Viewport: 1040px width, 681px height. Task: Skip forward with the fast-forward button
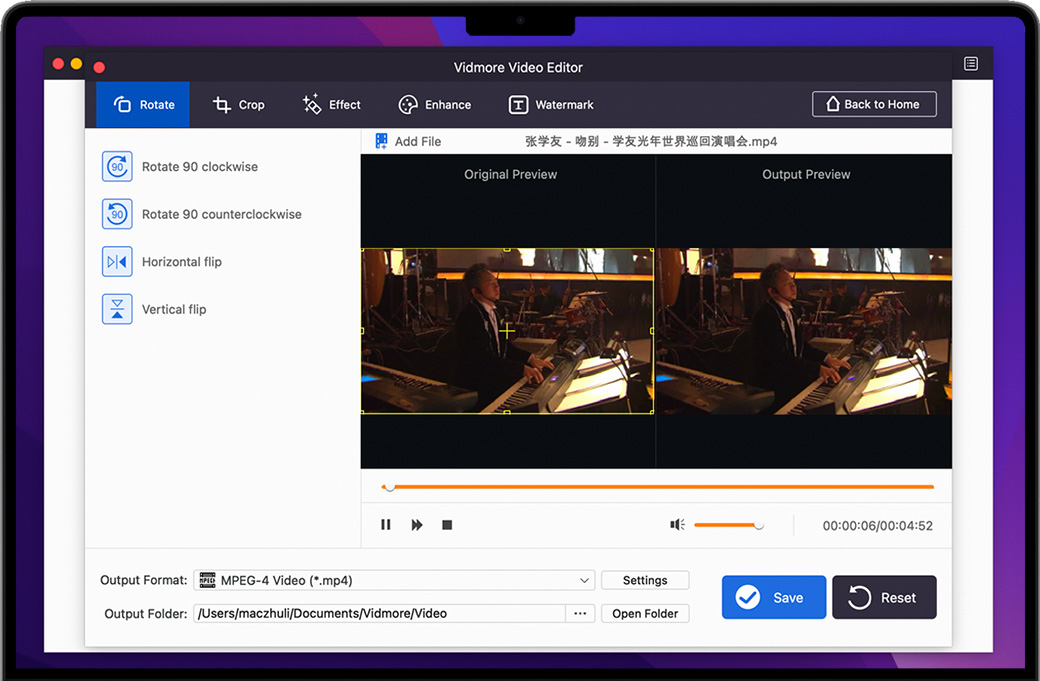tap(417, 525)
